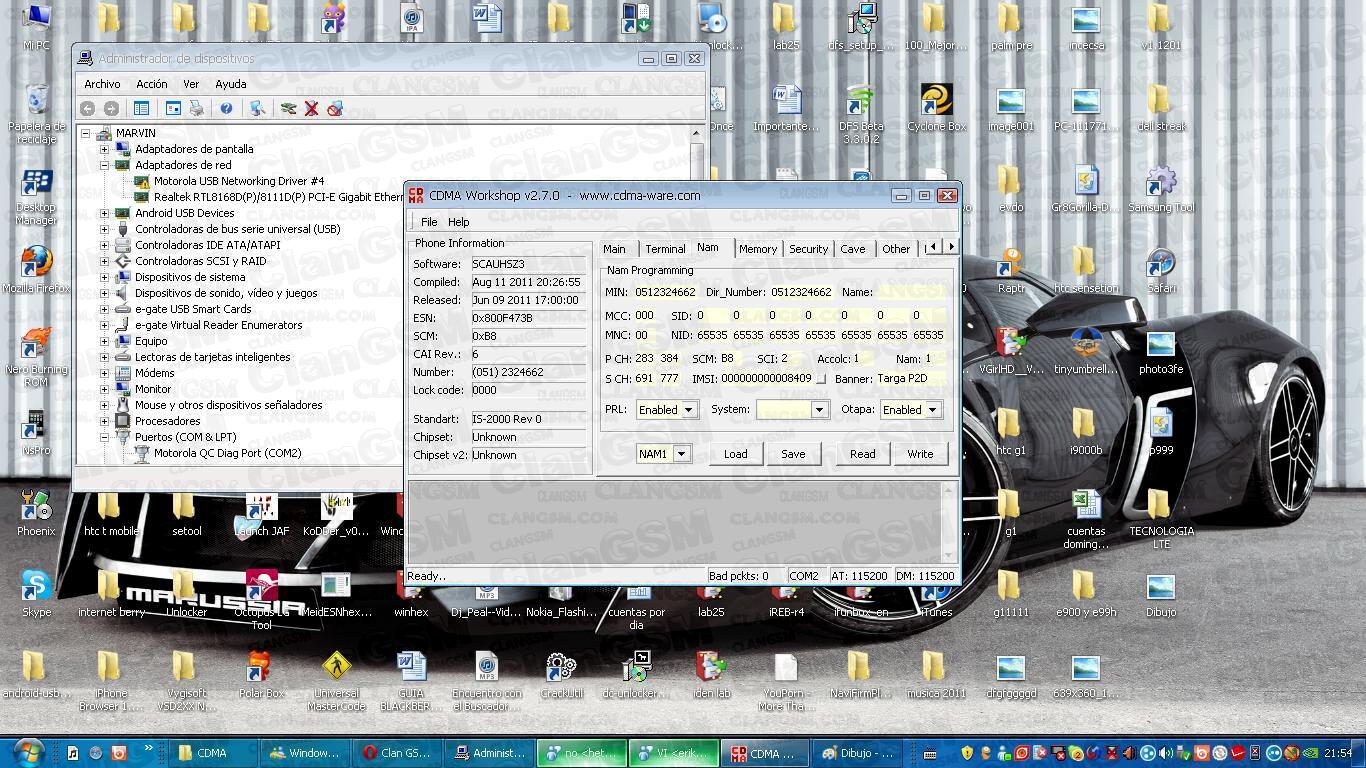Open Help menu in CDMA Workshop

coord(458,222)
